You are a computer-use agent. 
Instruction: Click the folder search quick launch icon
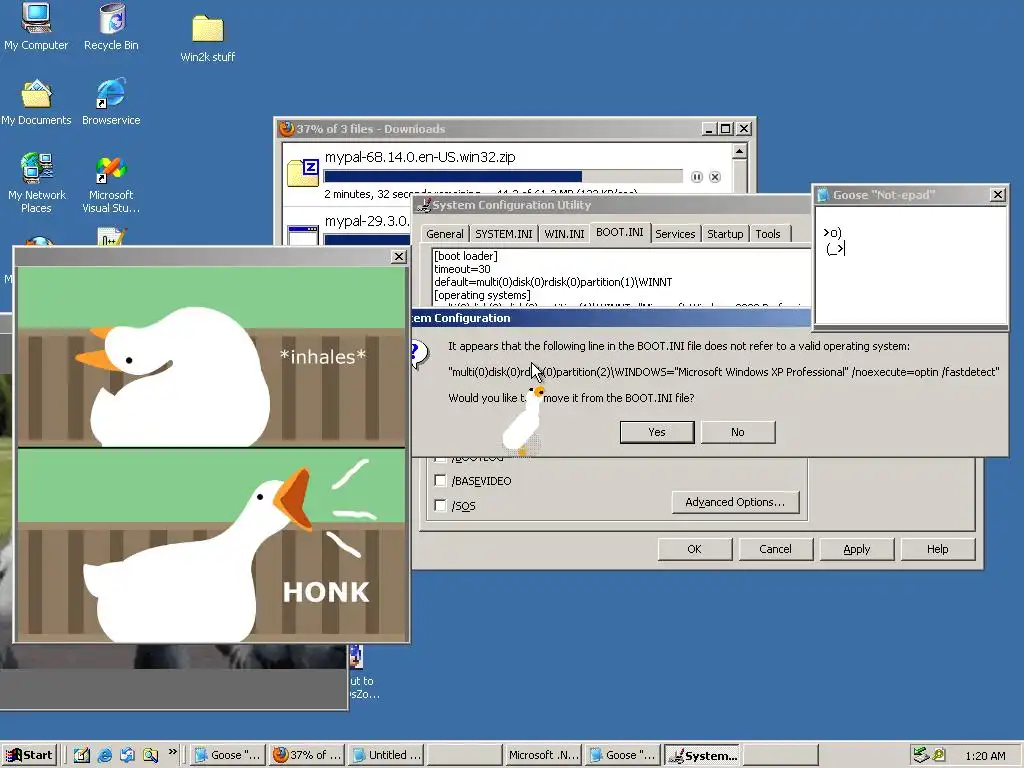pos(150,755)
